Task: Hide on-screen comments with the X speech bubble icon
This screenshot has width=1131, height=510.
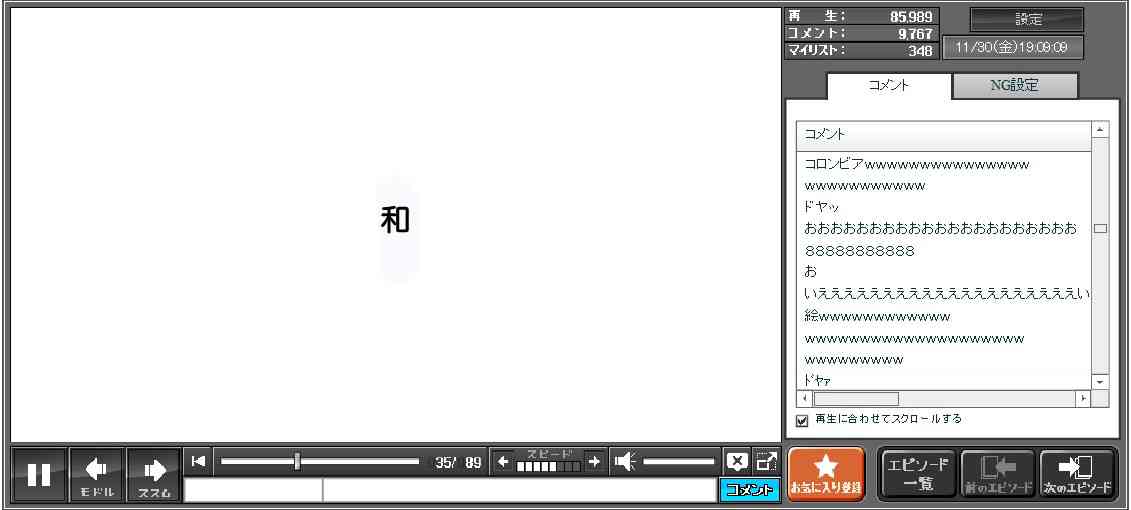Action: (x=737, y=461)
